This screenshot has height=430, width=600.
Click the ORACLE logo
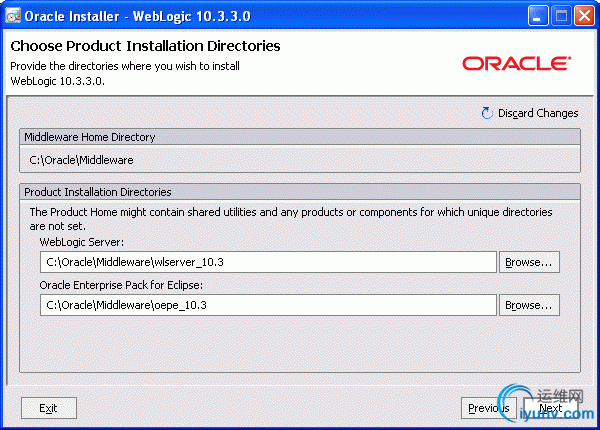pos(517,64)
